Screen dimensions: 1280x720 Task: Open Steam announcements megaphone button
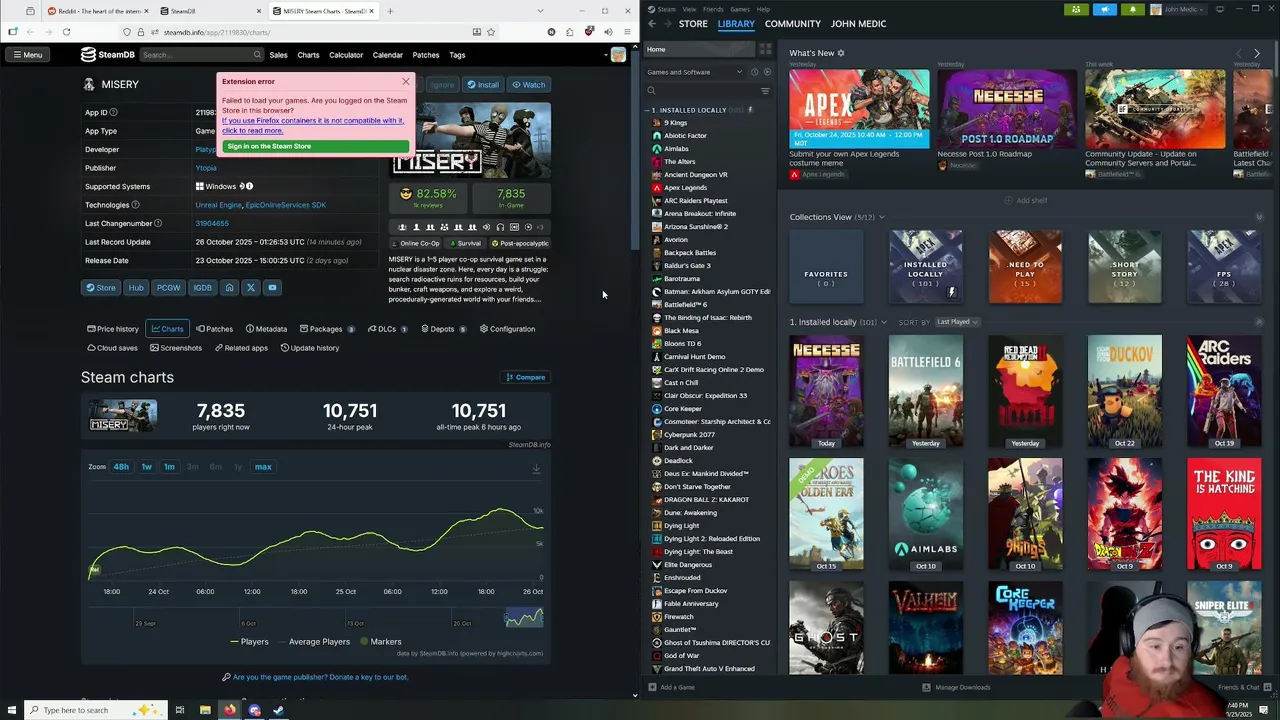tap(1105, 9)
